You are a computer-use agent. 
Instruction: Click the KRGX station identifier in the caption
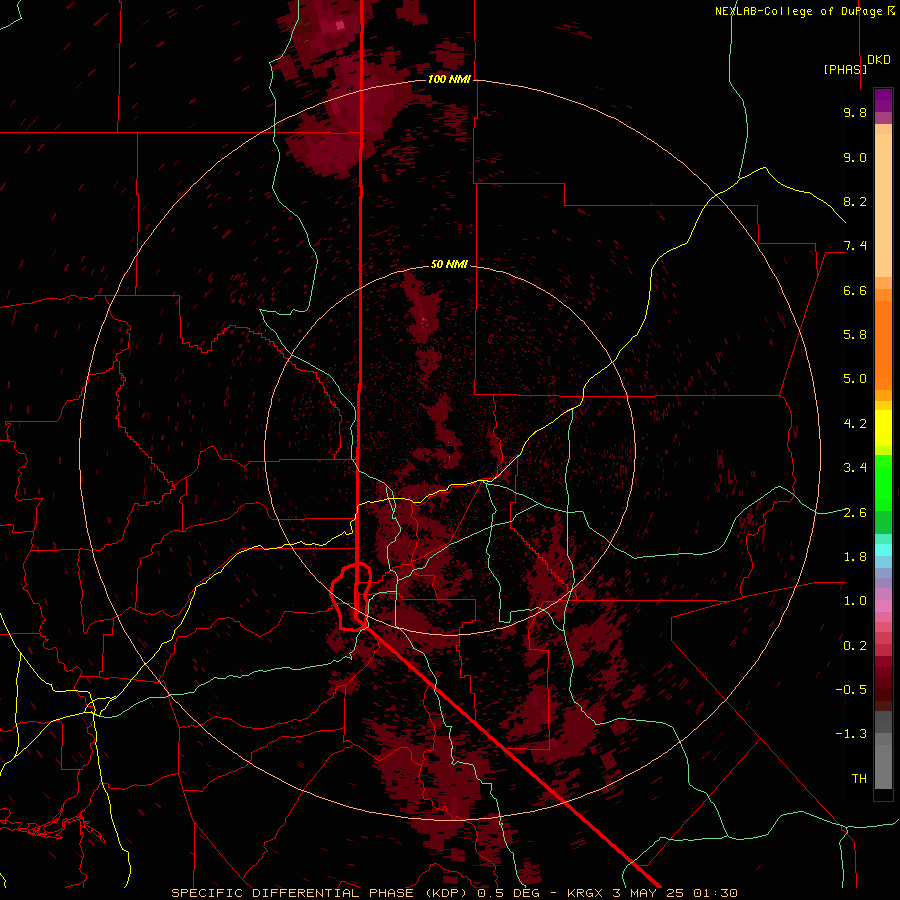click(x=586, y=893)
